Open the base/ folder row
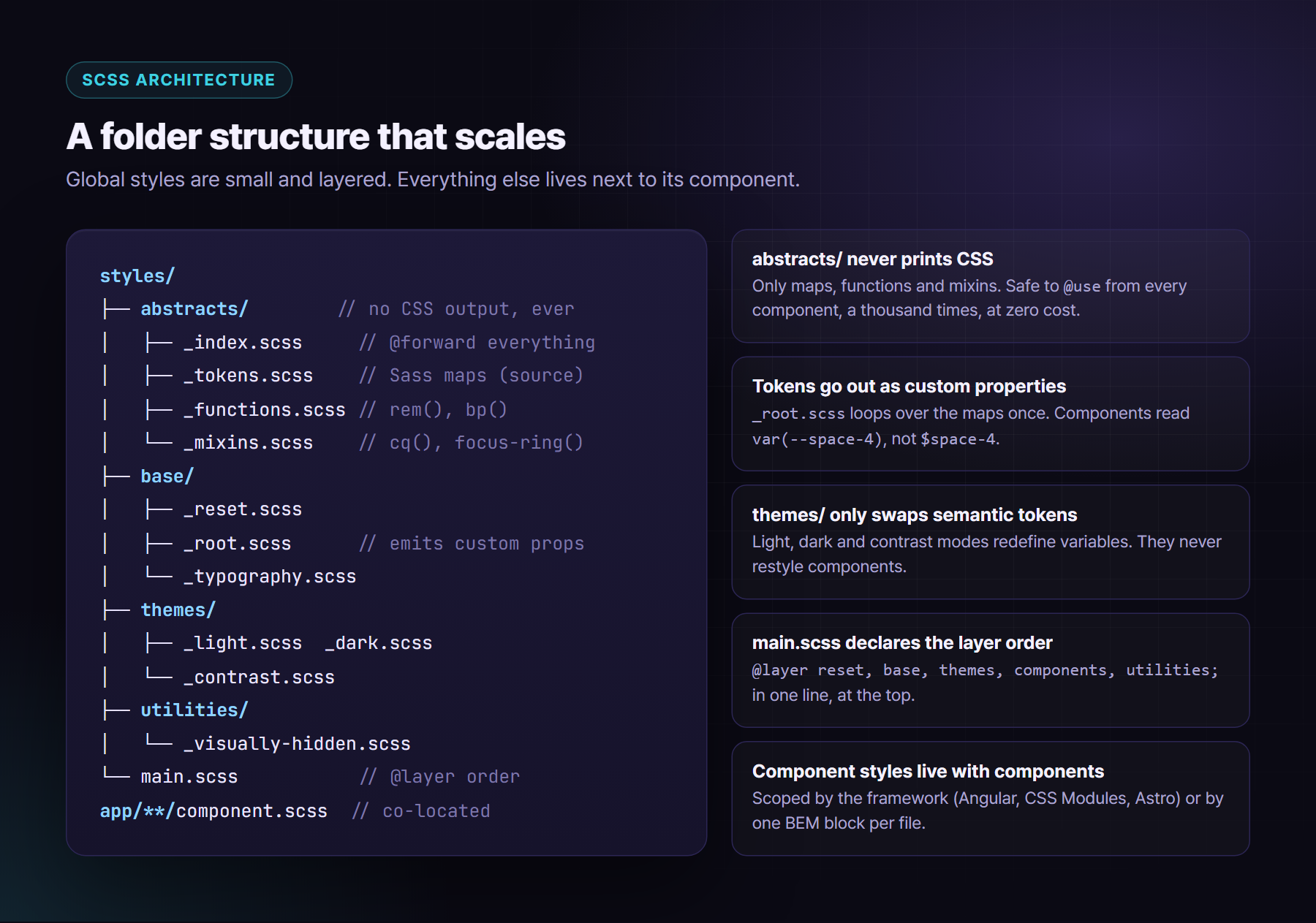 [167, 476]
